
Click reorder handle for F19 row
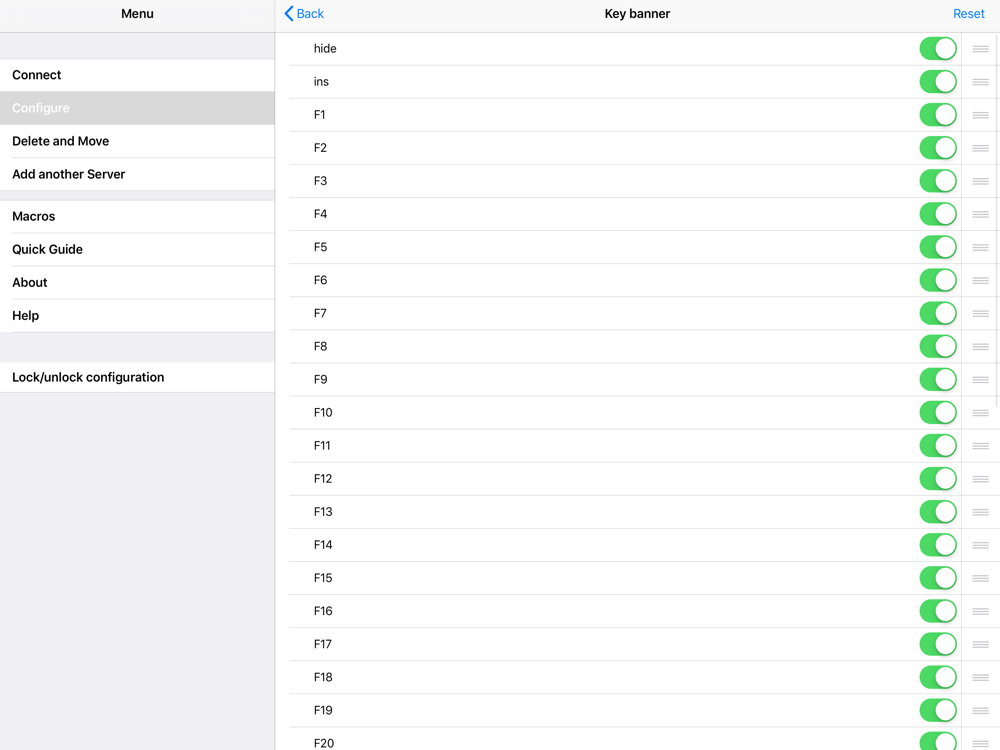point(980,710)
